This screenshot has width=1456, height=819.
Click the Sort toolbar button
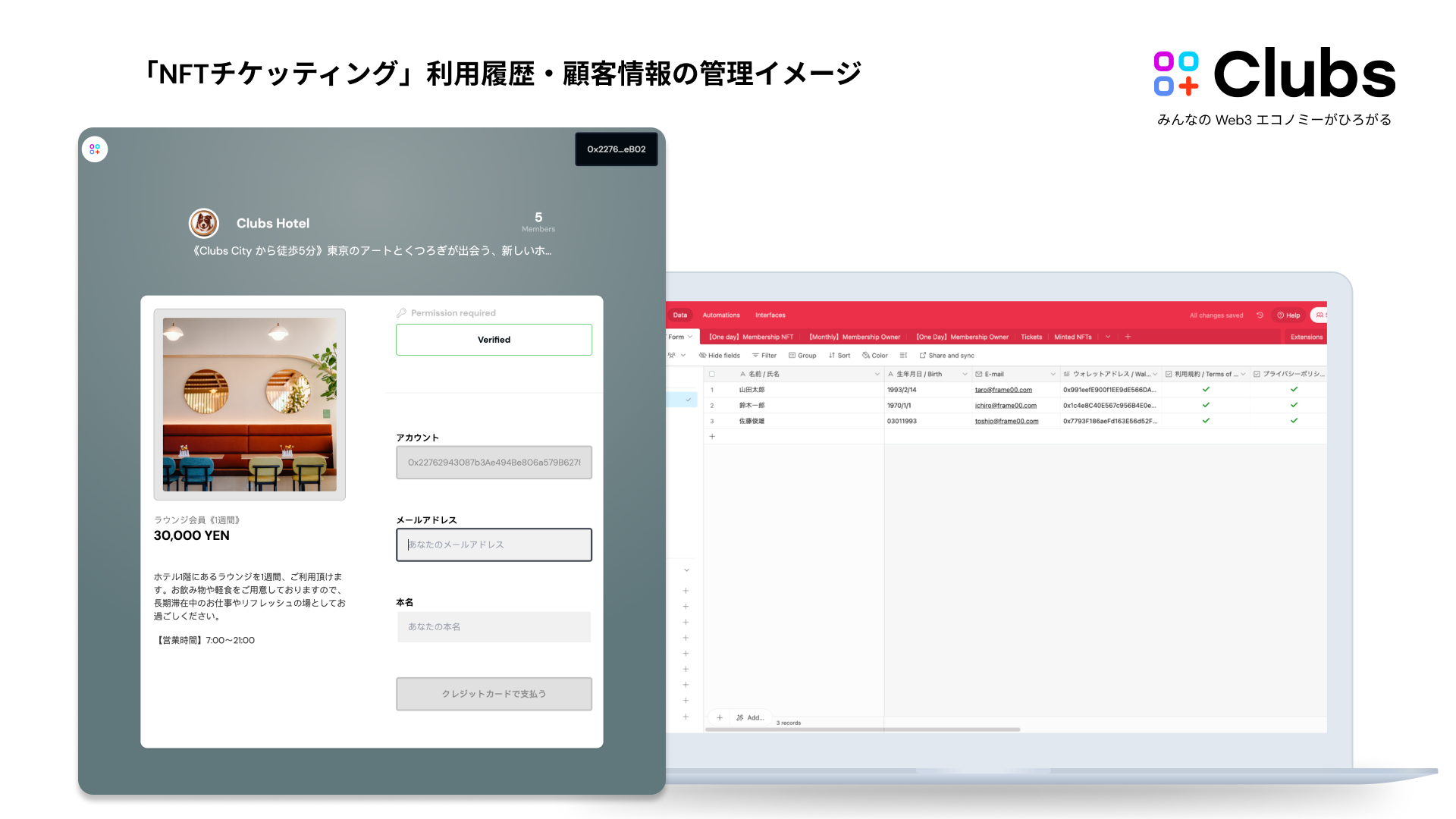(x=839, y=355)
